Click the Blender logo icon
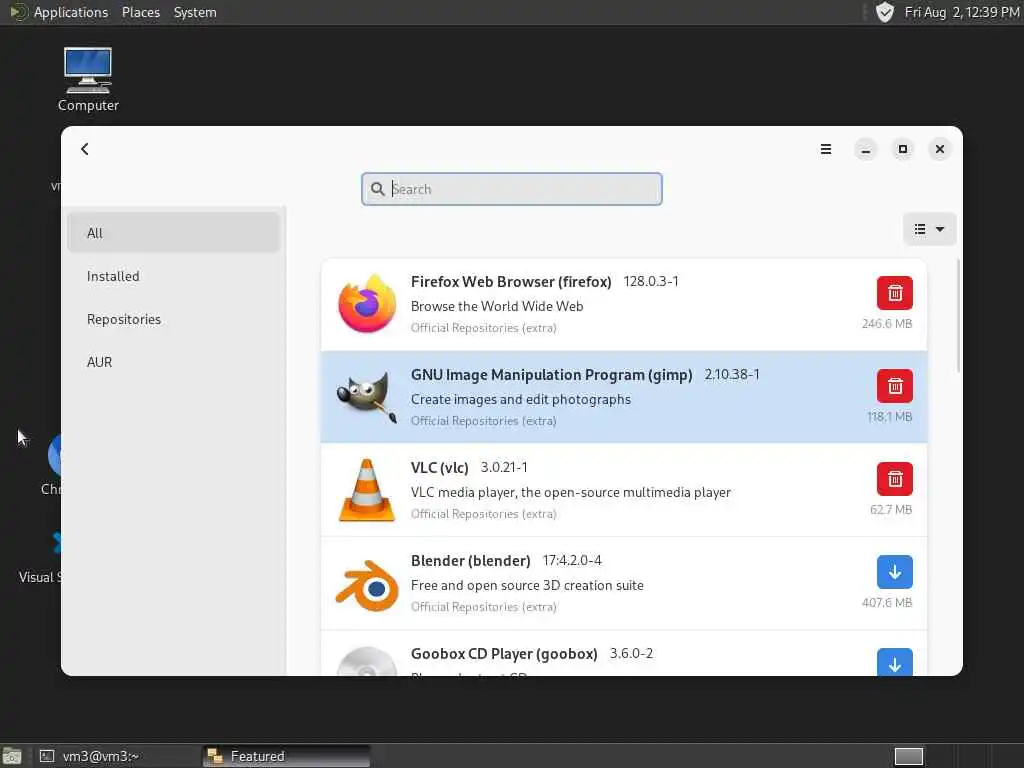The image size is (1024, 768). coord(367,585)
